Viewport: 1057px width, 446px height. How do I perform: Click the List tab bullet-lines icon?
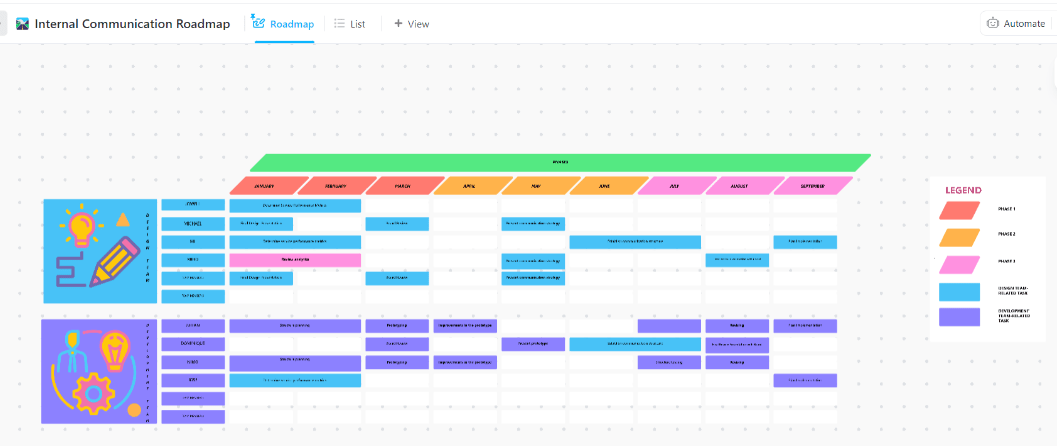tap(340, 24)
